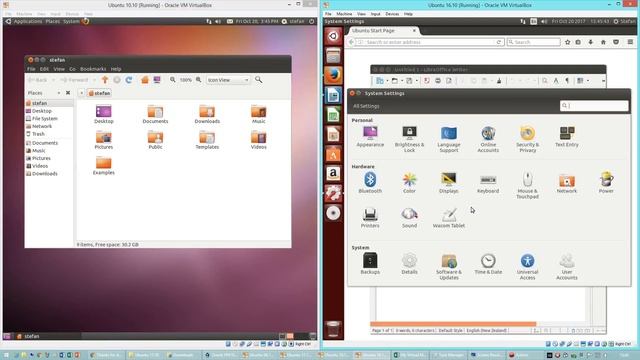Click zoom out magnifier in file manager

[x=173, y=80]
